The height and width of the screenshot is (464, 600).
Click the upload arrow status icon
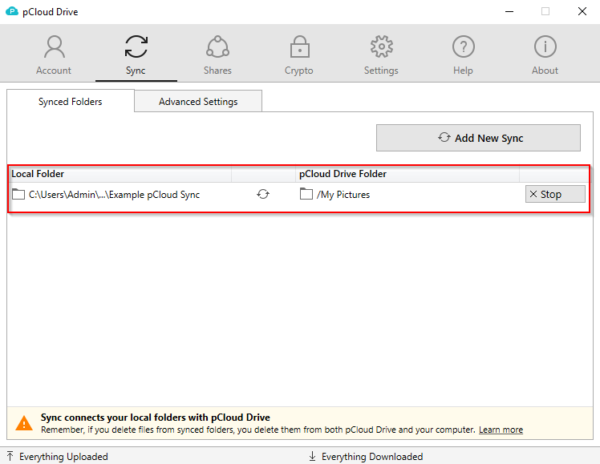click(x=10, y=456)
